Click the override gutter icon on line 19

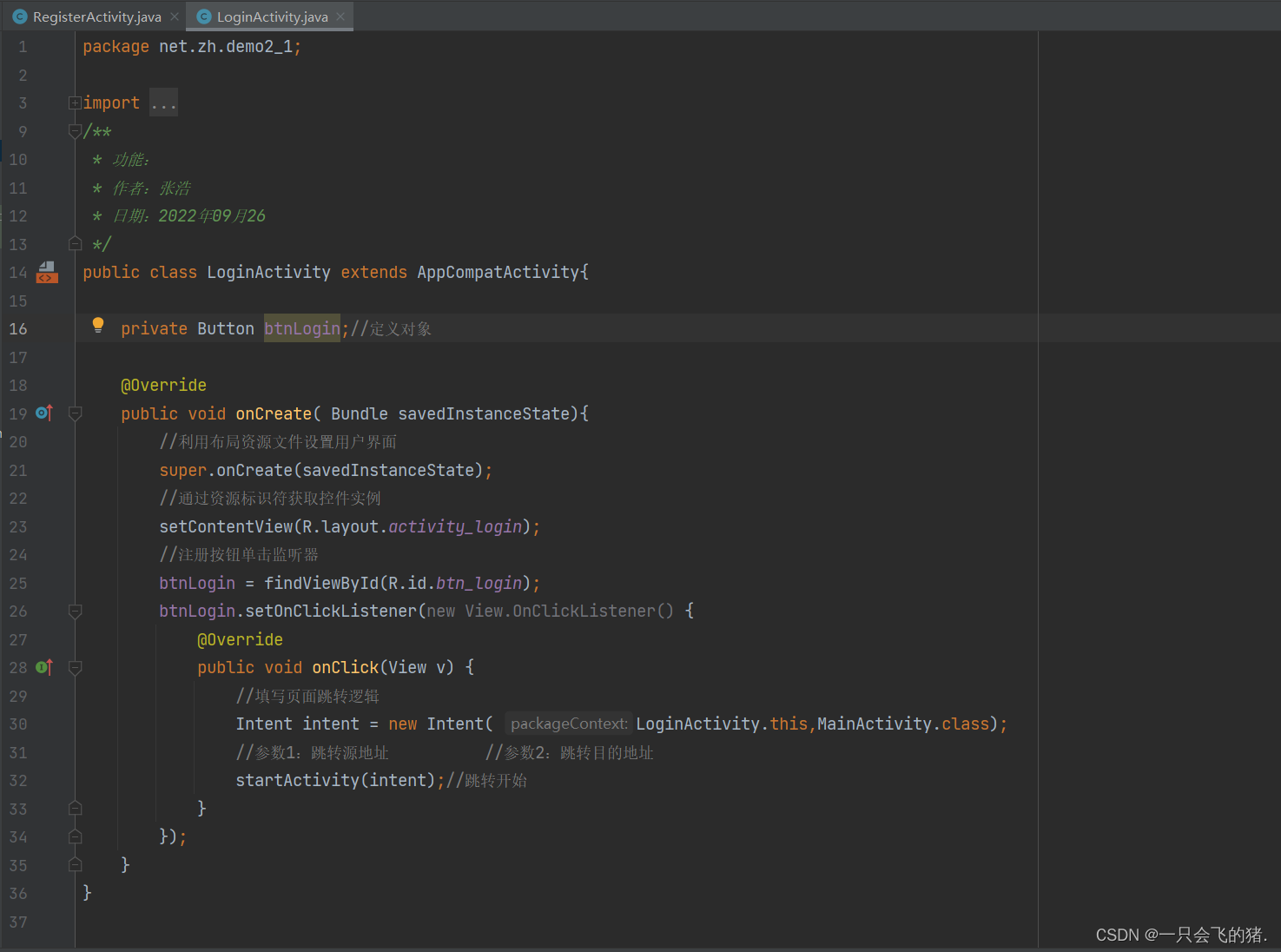[x=44, y=413]
